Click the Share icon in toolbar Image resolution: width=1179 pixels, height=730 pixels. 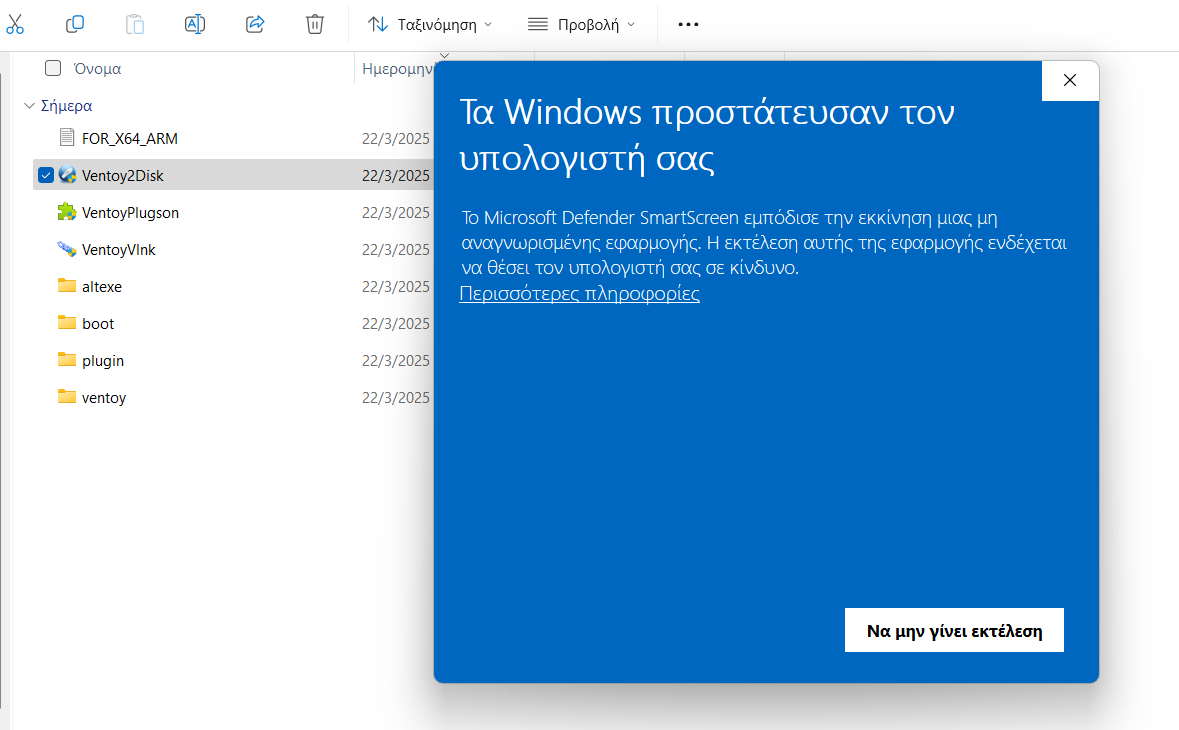coord(256,24)
